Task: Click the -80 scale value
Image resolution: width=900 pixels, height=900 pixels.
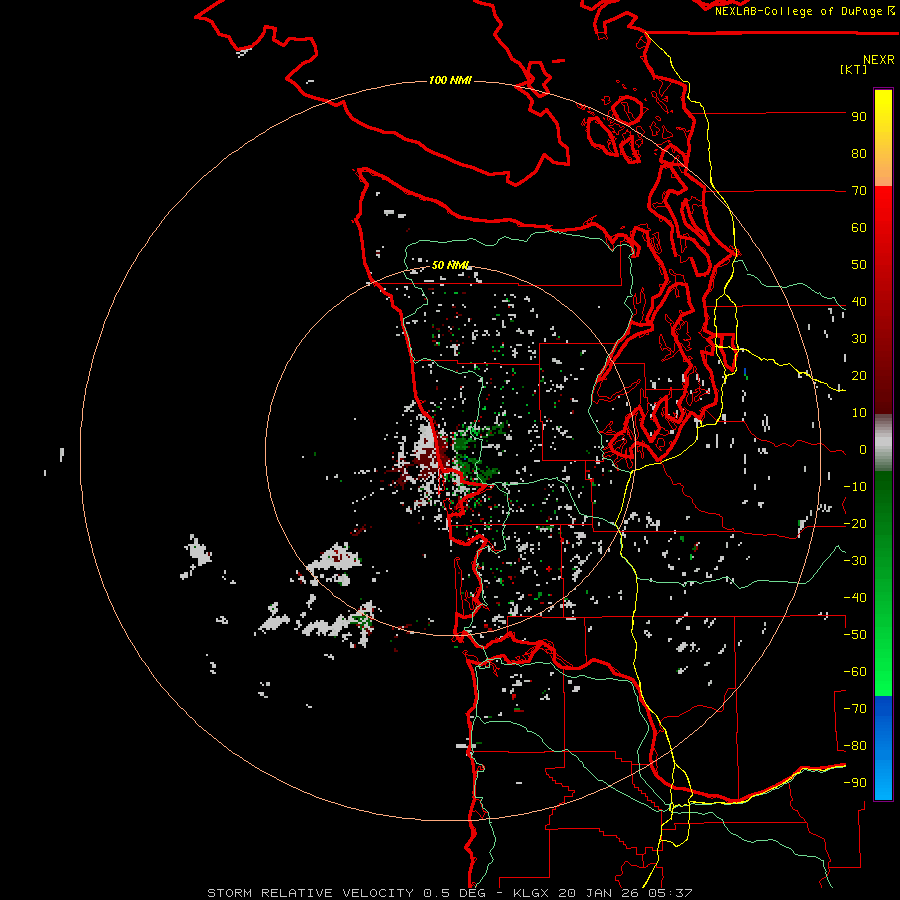Action: pos(855,746)
